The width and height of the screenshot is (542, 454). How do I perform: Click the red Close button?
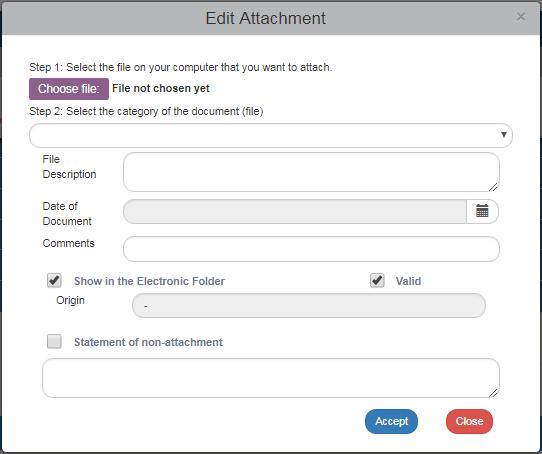tap(469, 421)
